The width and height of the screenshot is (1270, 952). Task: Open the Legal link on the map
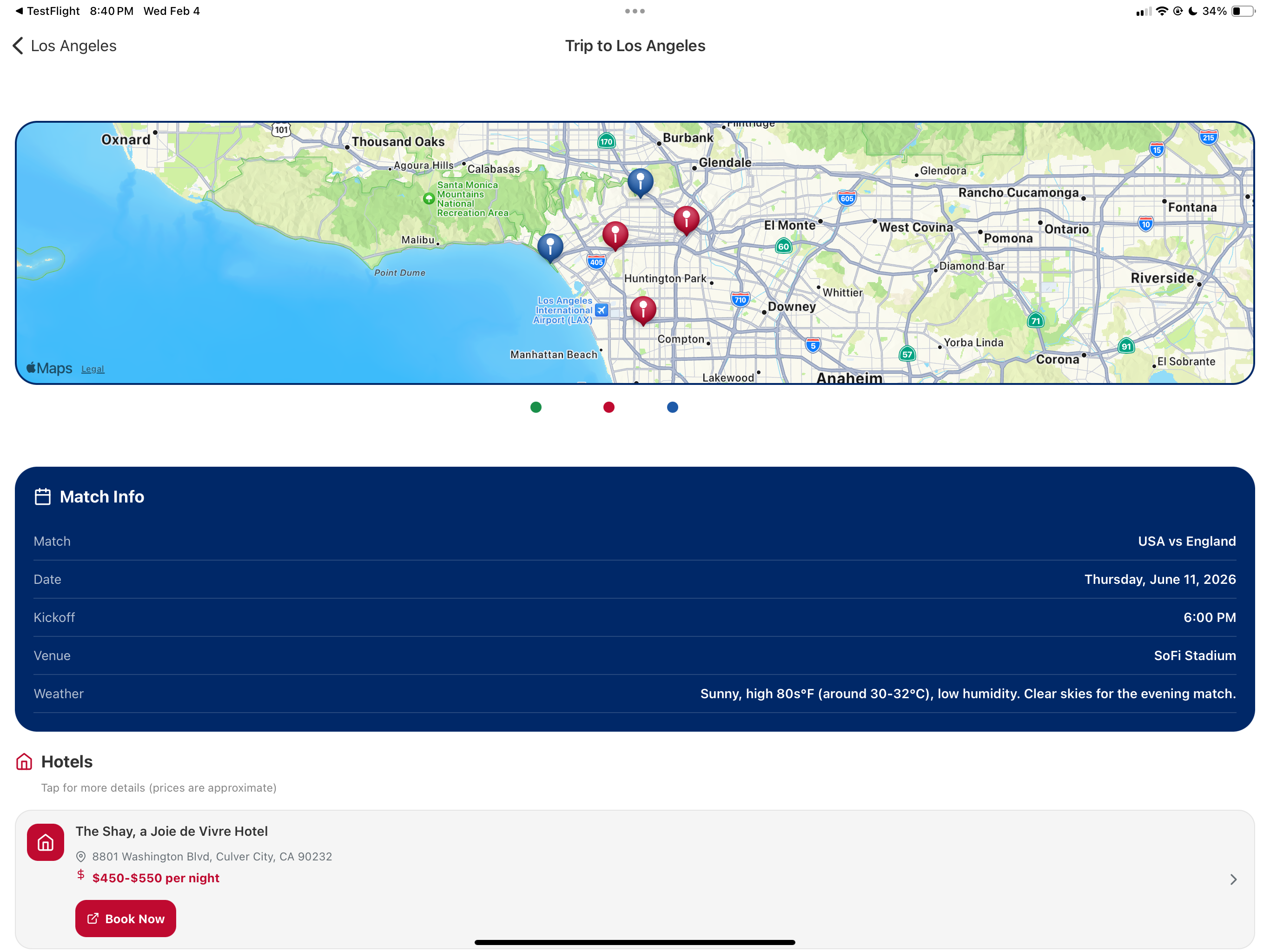(x=93, y=369)
